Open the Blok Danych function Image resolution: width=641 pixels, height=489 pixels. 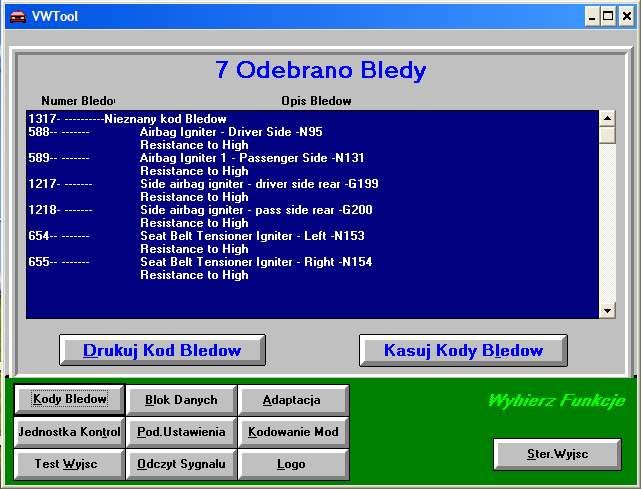(x=181, y=400)
